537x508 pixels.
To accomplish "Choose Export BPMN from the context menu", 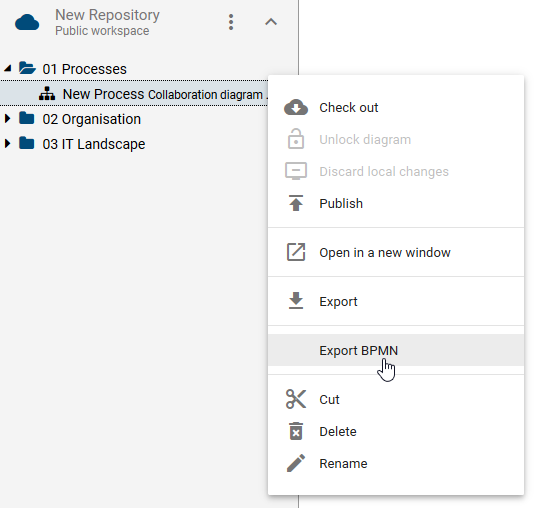I will point(396,350).
